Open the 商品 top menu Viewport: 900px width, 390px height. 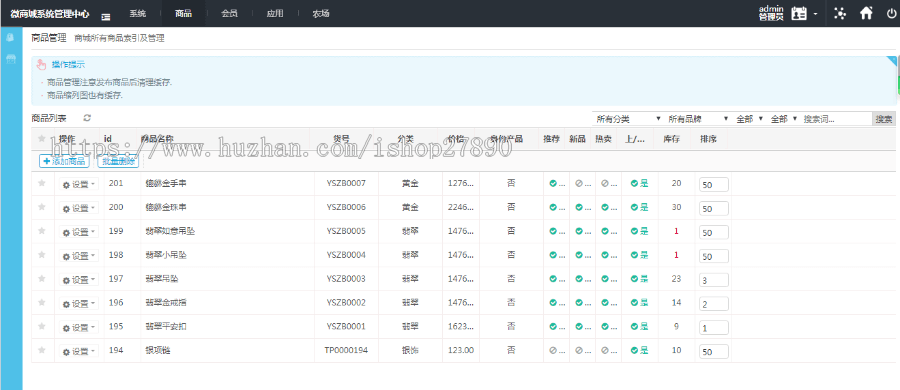pos(183,13)
